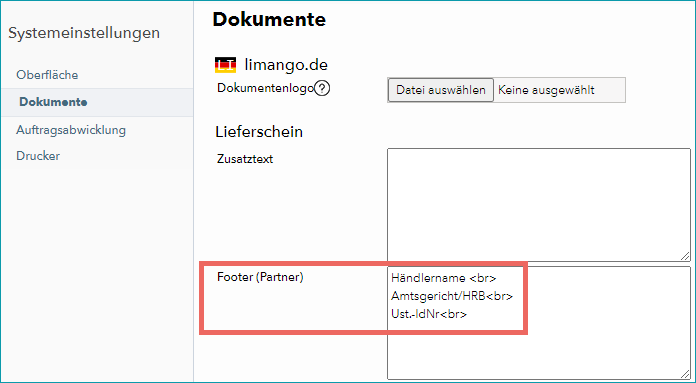
Task: Go to the Drucker settings
Action: point(38,156)
